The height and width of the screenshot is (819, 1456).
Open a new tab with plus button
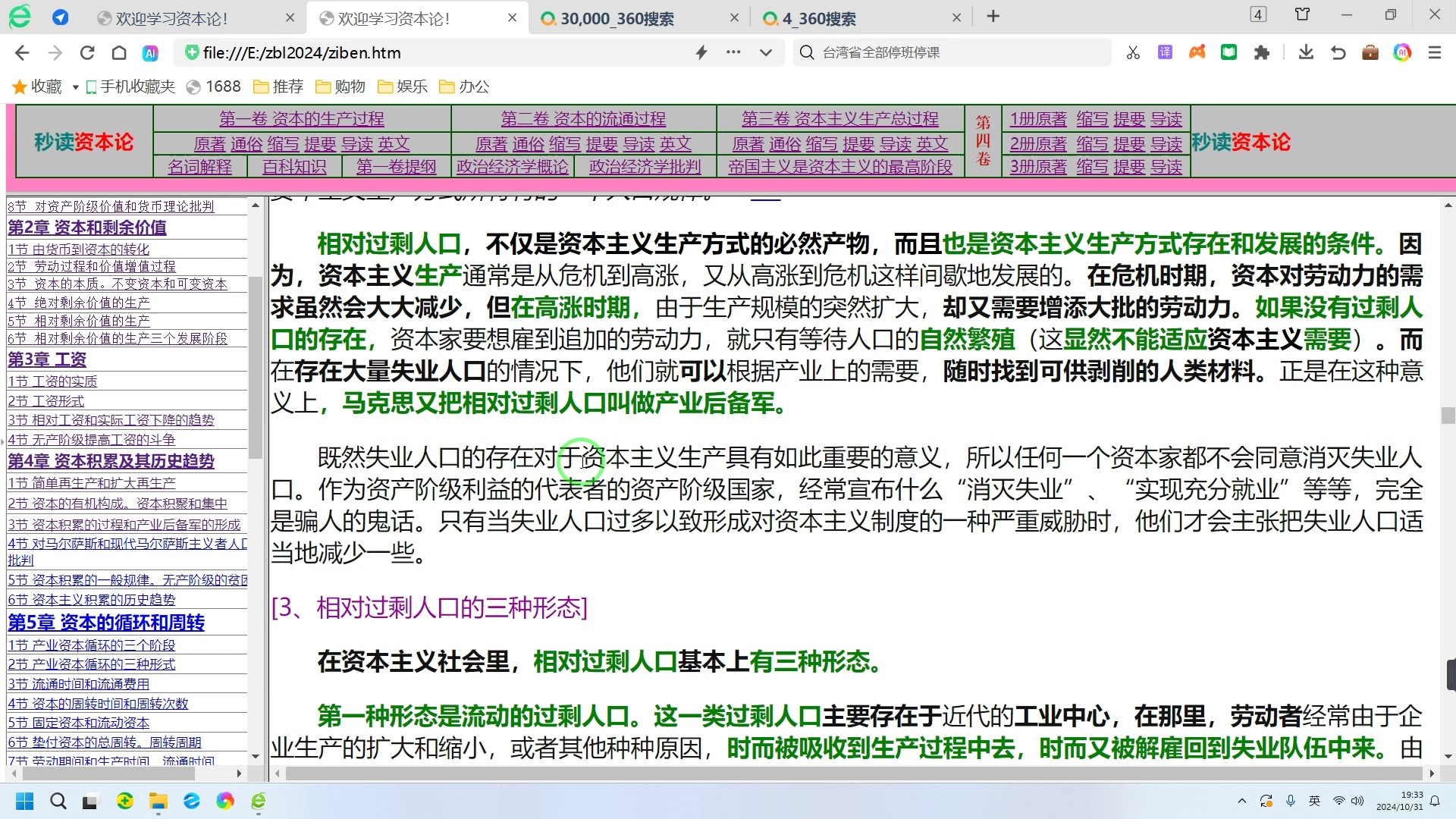click(x=993, y=17)
